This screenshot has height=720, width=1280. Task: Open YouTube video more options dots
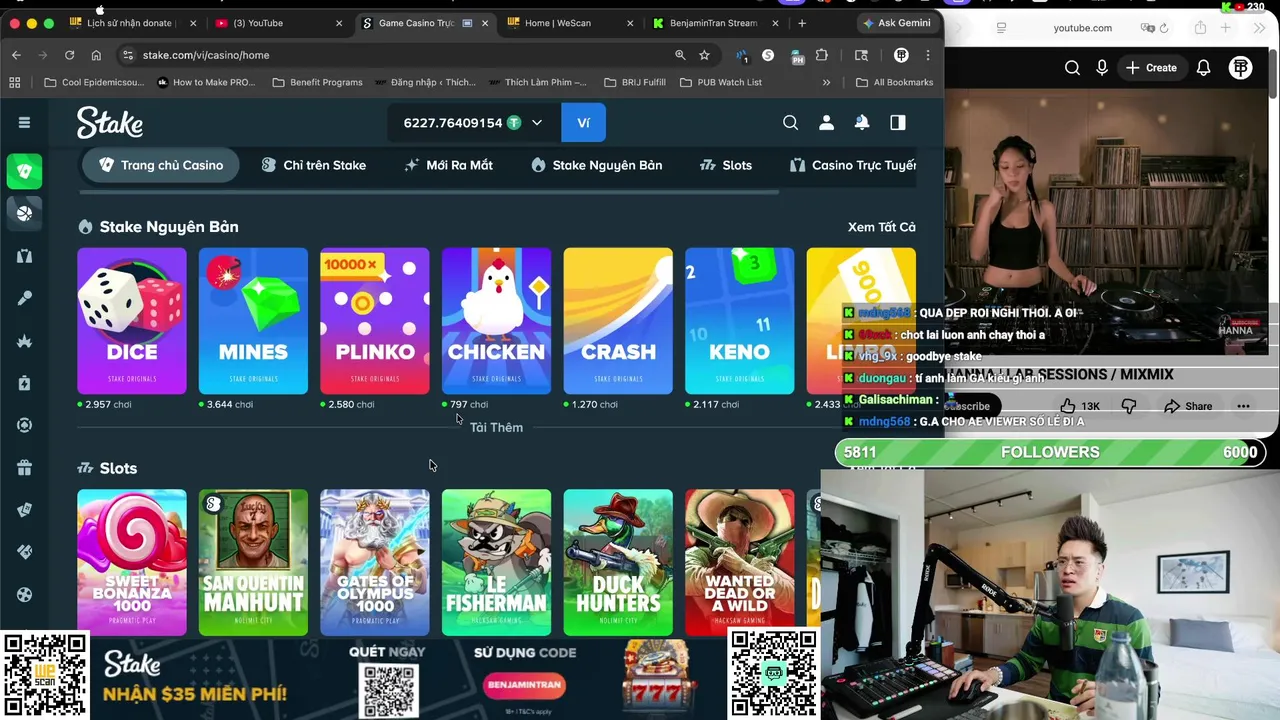click(x=1243, y=406)
